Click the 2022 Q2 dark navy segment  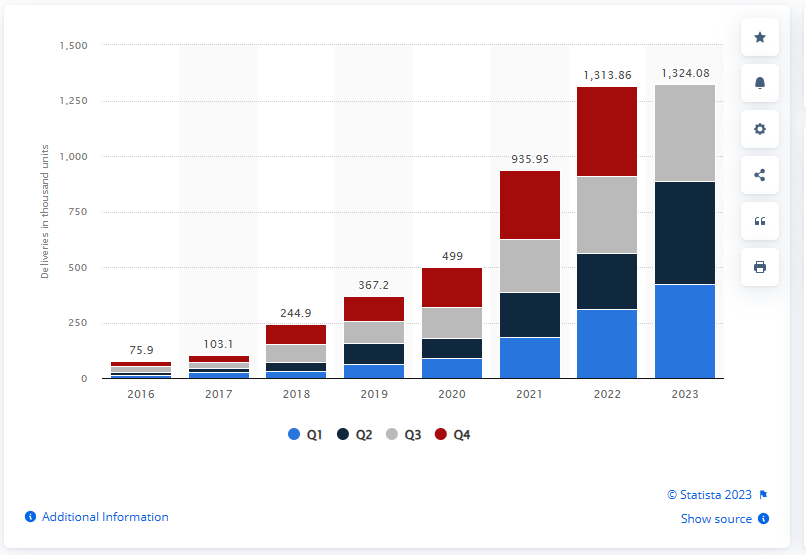point(607,281)
